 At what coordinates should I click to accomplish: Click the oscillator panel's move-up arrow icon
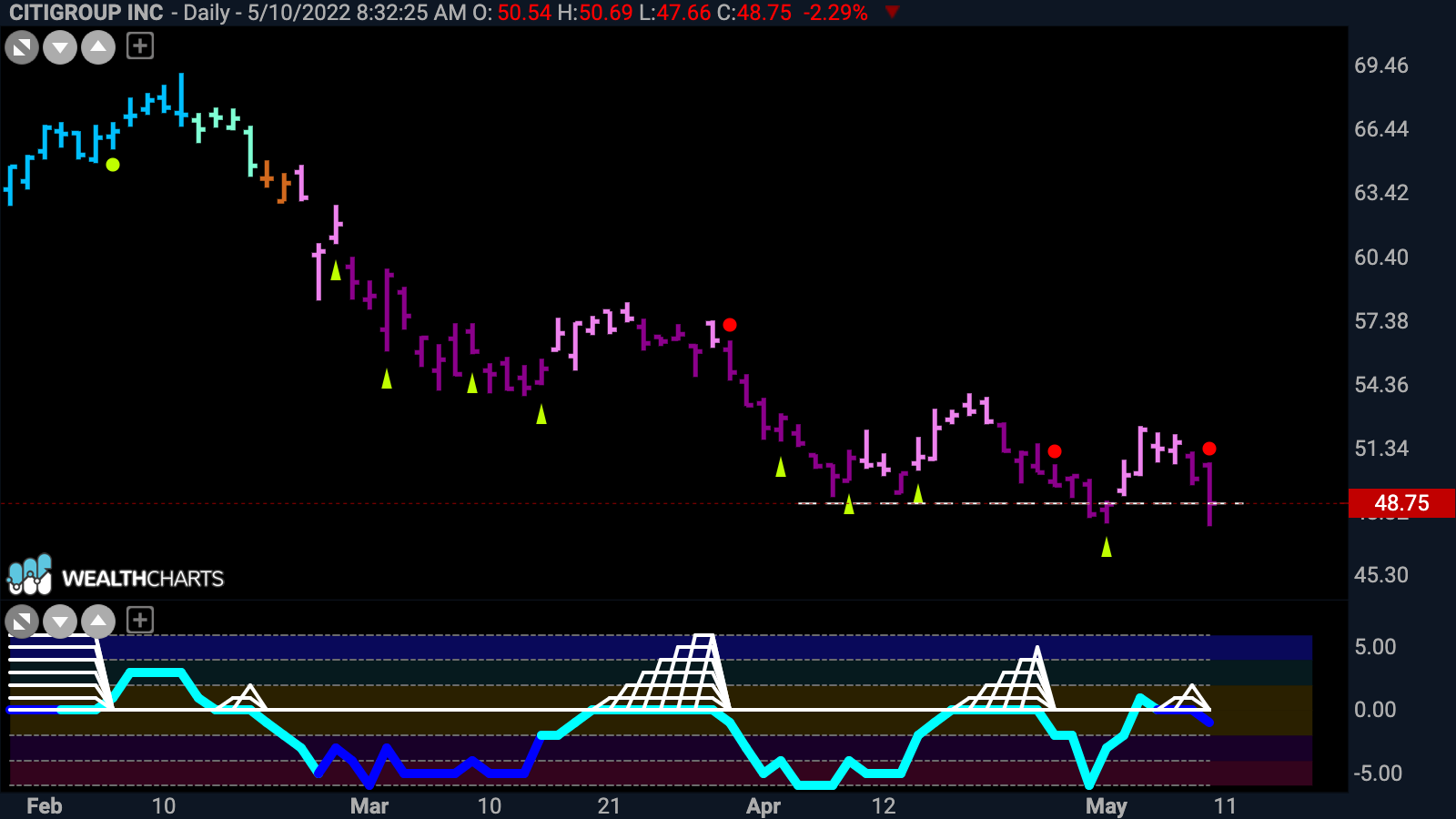tap(98, 622)
